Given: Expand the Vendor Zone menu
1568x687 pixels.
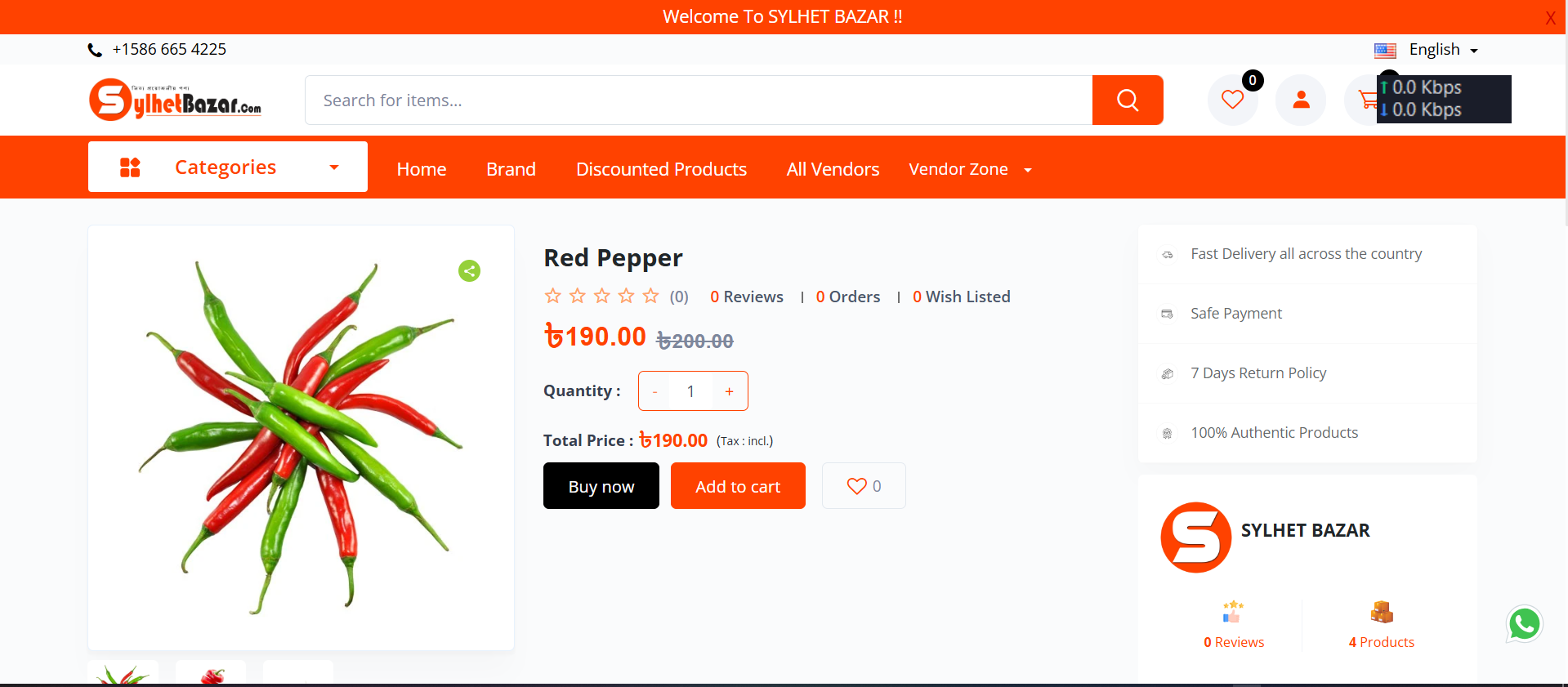Looking at the screenshot, I should (970, 169).
